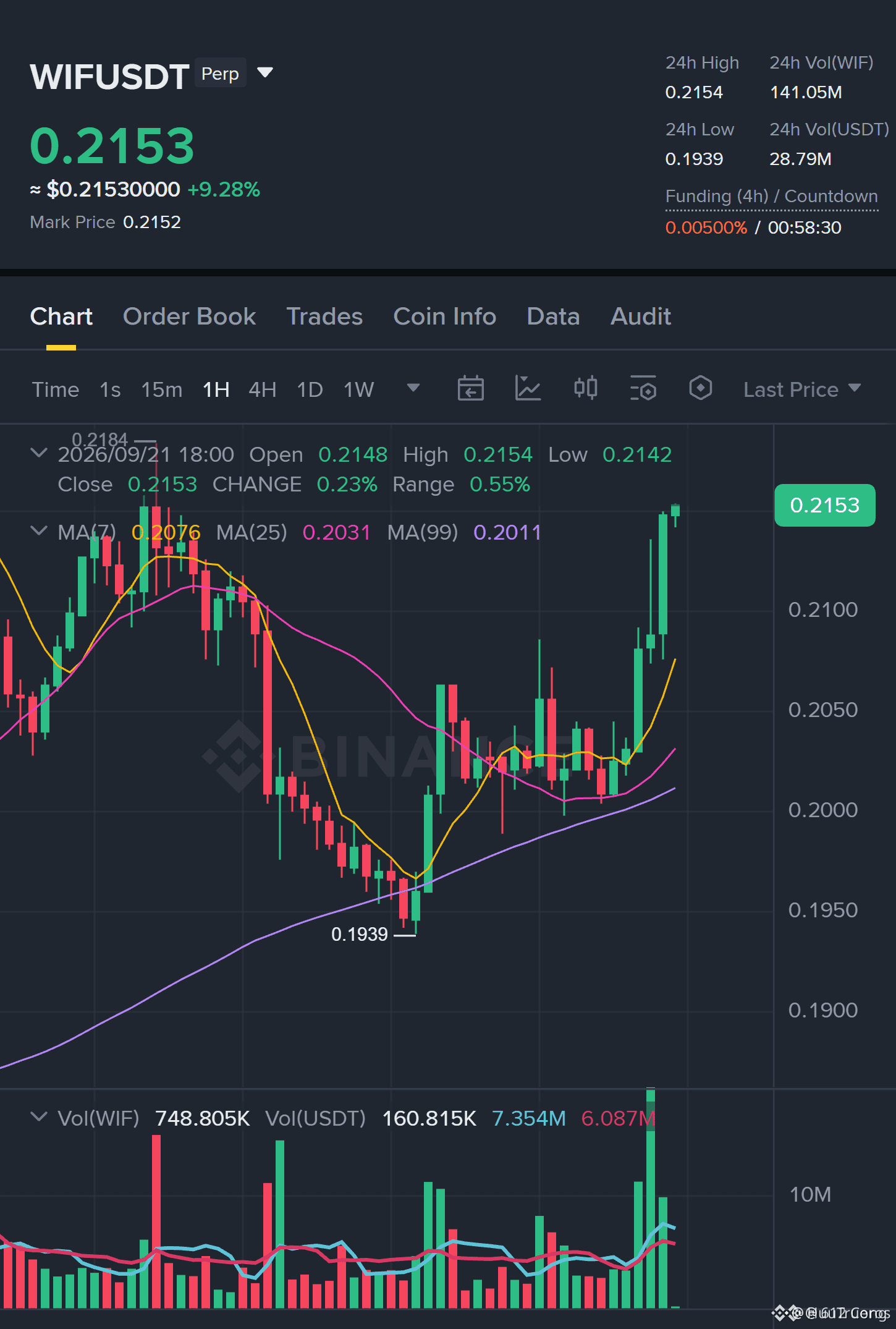Click the watermark logo at bottom right

[831, 1312]
